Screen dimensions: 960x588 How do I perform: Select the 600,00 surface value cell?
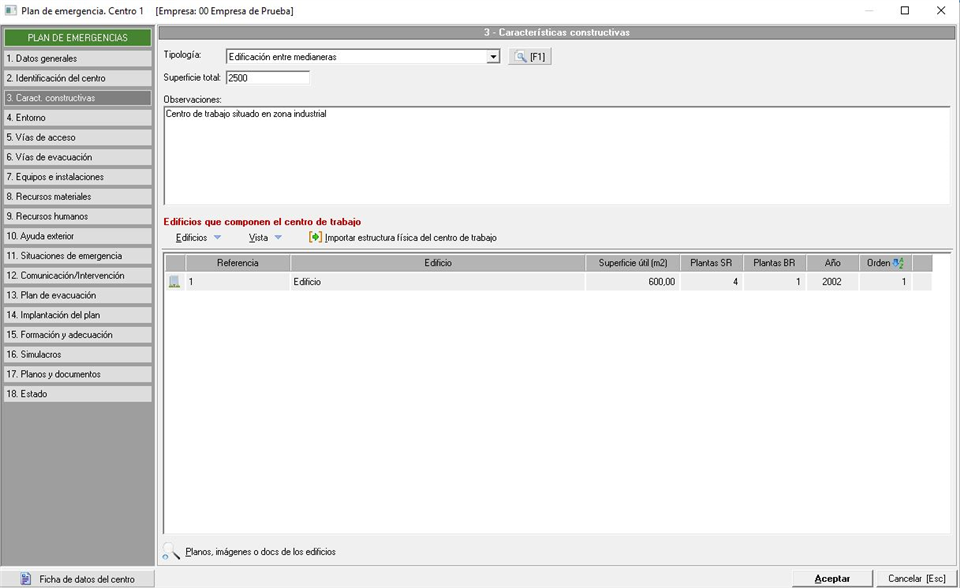[x=632, y=282]
